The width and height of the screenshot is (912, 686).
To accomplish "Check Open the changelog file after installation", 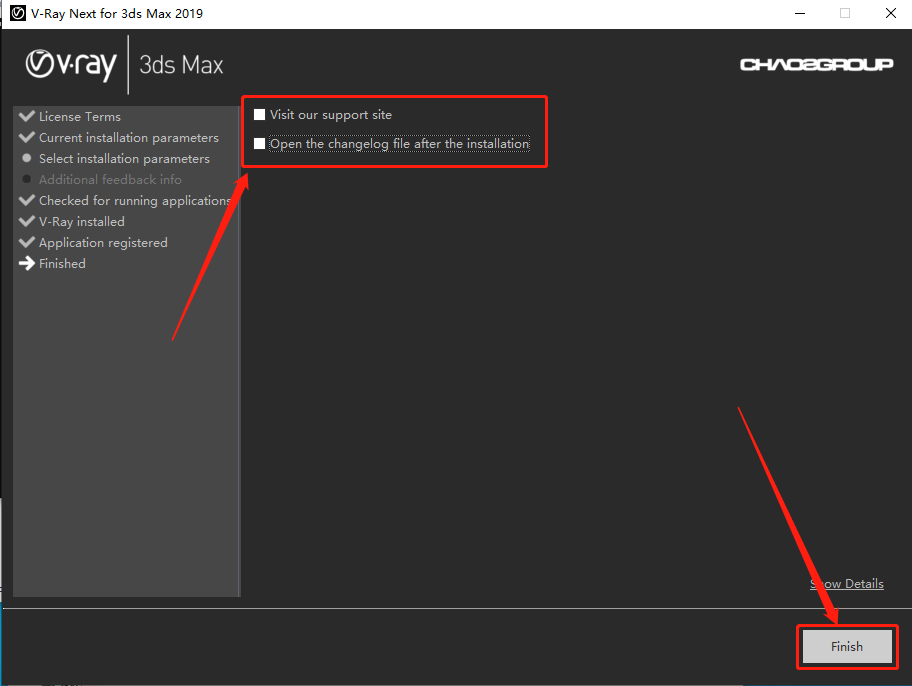I will tap(259, 144).
